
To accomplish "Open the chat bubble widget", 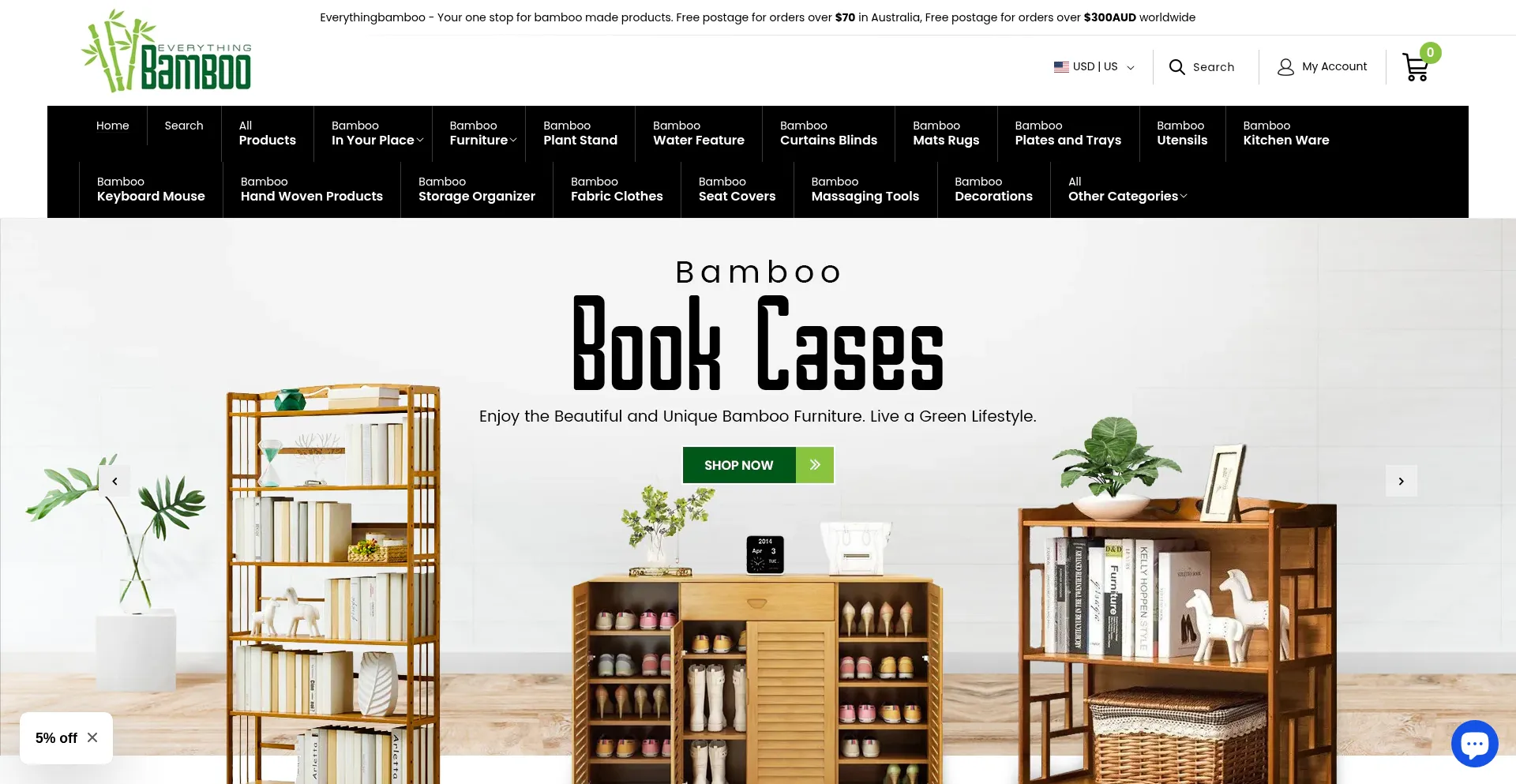I will [x=1474, y=744].
